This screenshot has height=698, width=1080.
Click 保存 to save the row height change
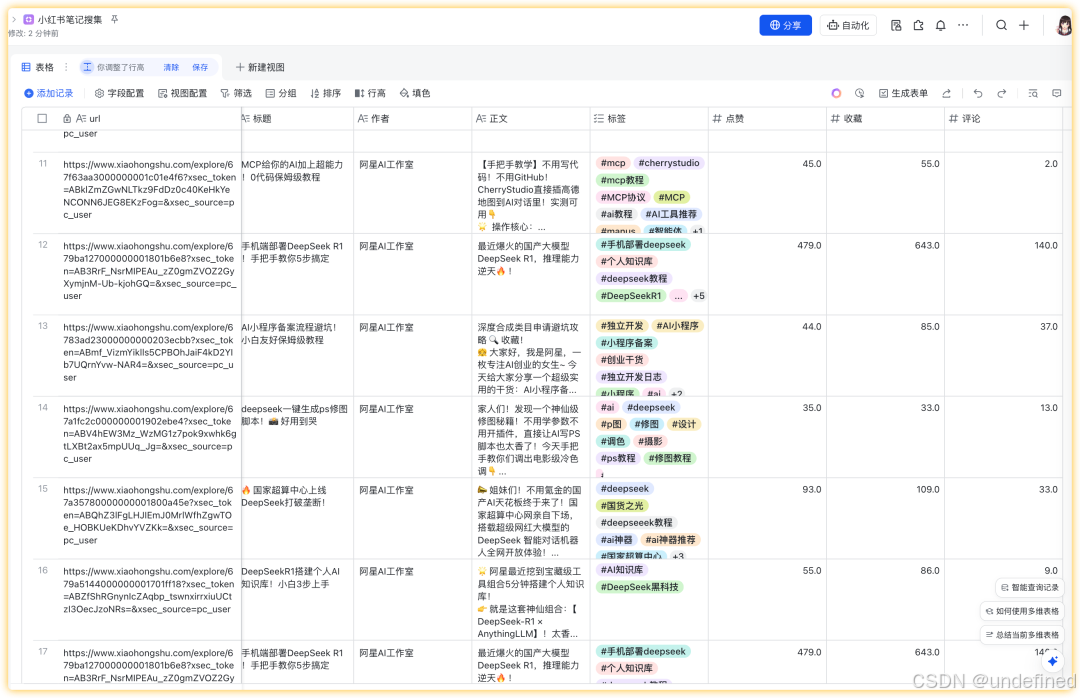[x=200, y=67]
